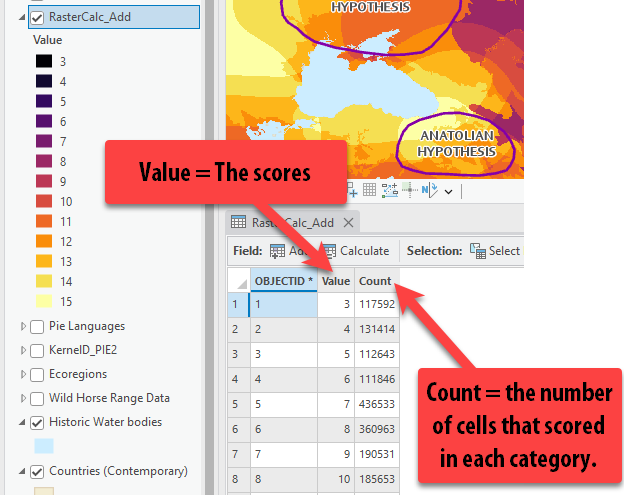
Task: Collapse the Countries (Contemporary) layer
Action: click(24, 471)
